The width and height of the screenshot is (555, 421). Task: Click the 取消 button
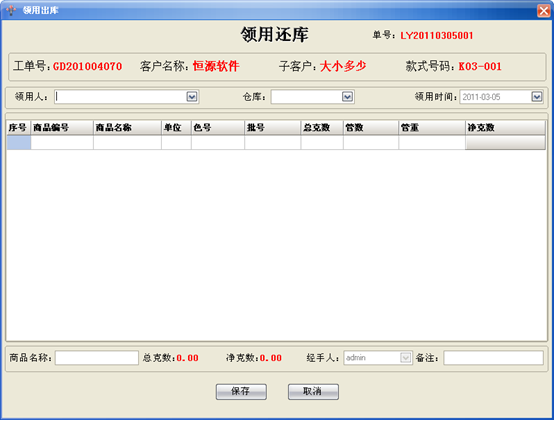tap(313, 392)
